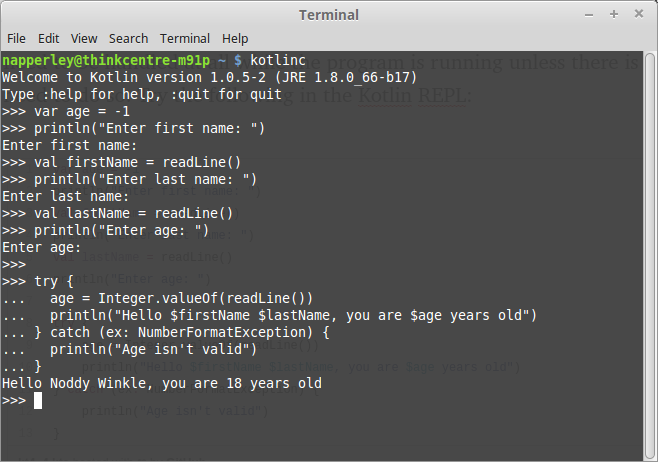Click the kotlinc command text
Image resolution: width=658 pixels, height=462 pixels.
278,60
